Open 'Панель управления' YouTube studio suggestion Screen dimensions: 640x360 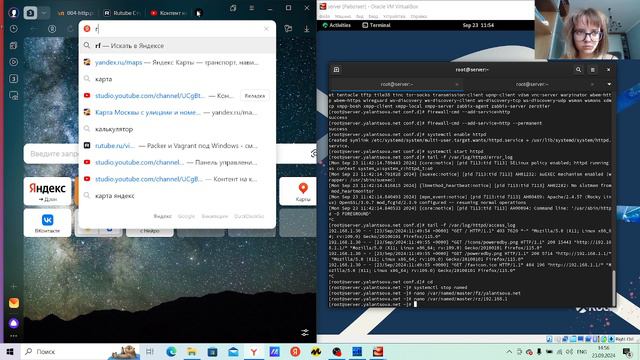pyautogui.click(x=177, y=162)
